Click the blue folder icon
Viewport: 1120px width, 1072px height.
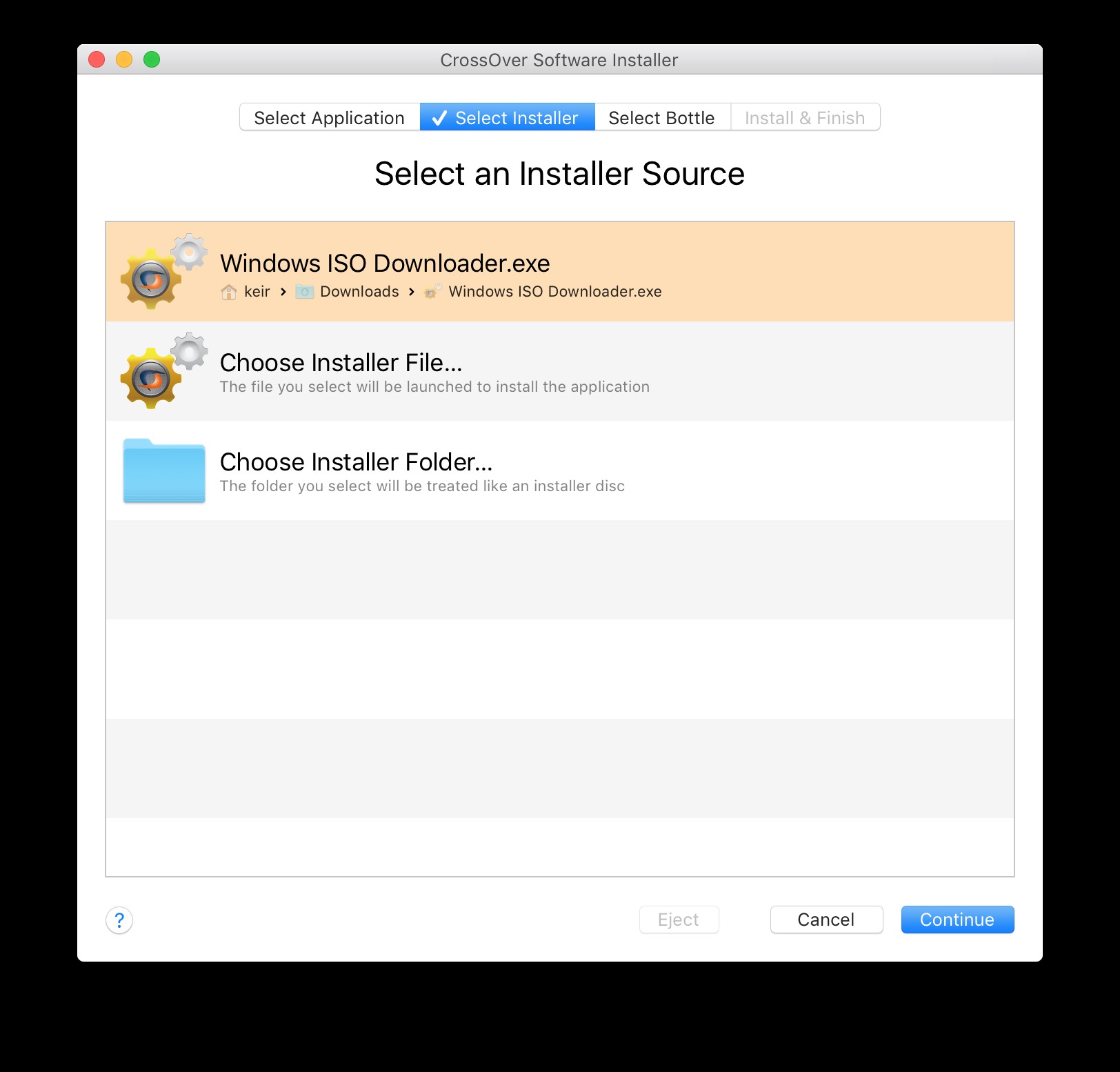tap(164, 470)
